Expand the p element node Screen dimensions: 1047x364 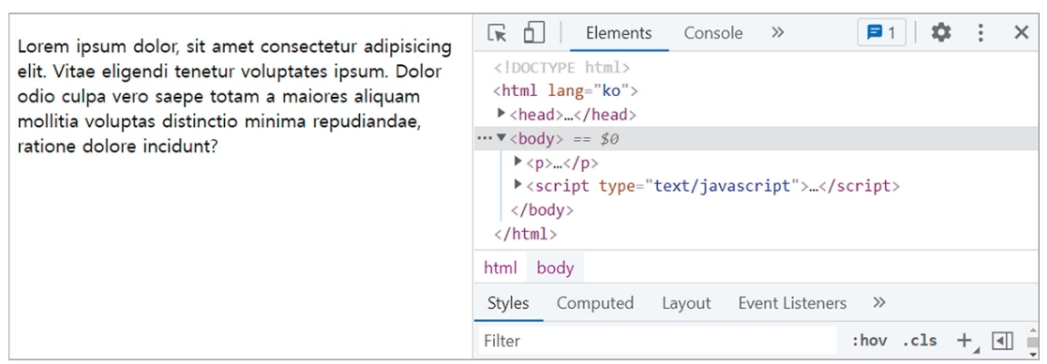pyautogui.click(x=517, y=162)
